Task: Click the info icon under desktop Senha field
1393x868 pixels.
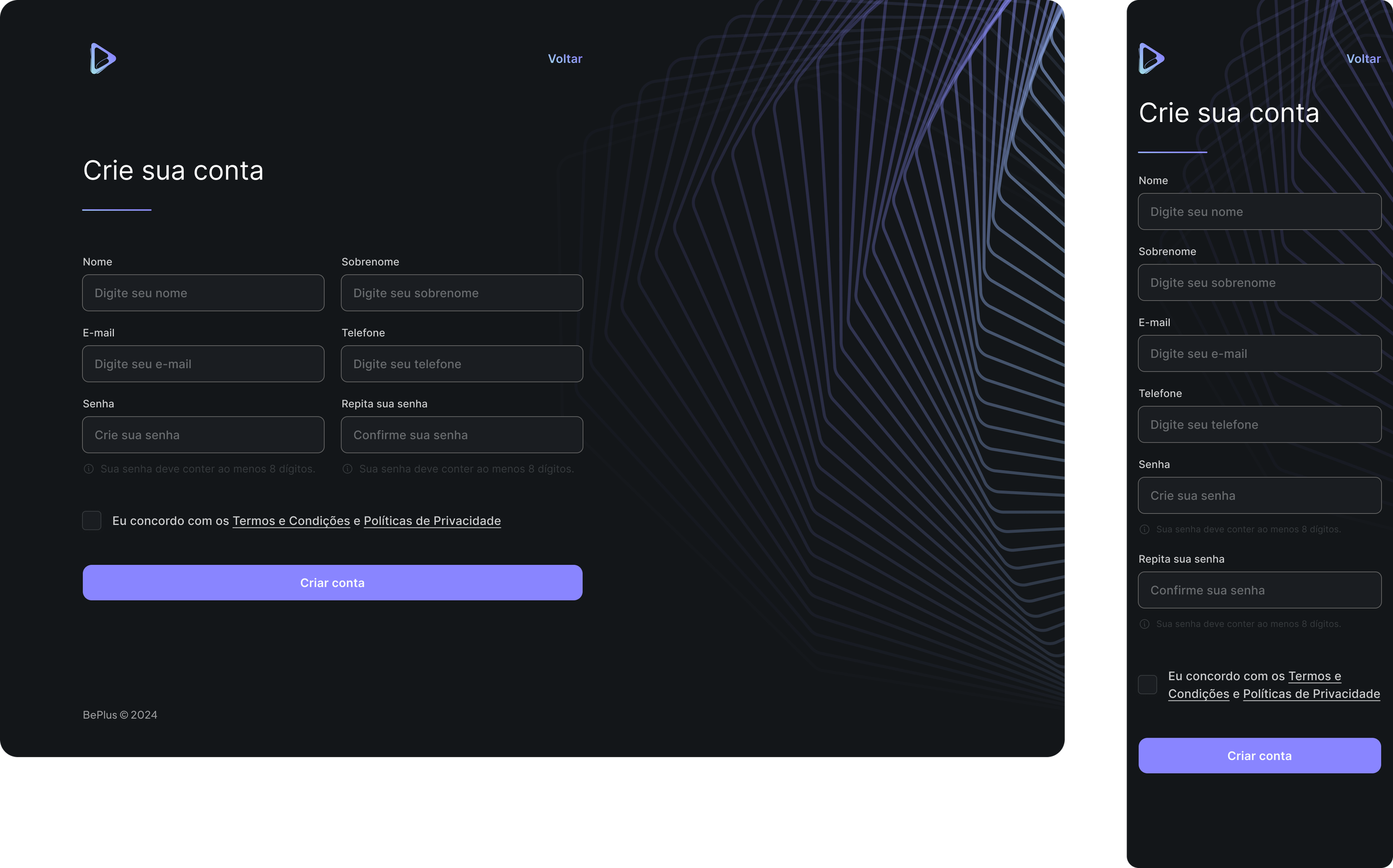Action: point(89,469)
